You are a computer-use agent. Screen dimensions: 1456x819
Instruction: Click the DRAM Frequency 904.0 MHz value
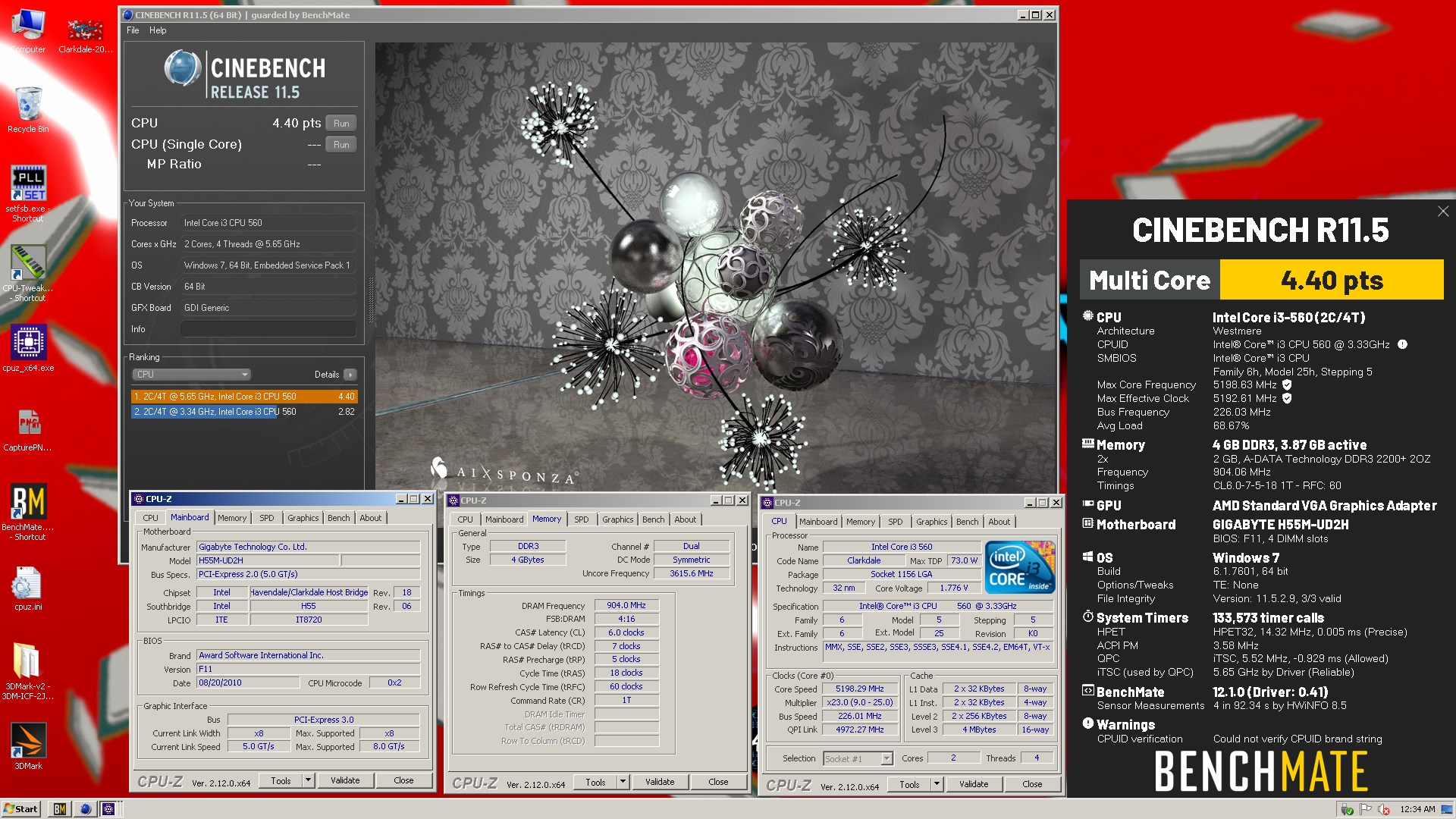[x=626, y=605]
